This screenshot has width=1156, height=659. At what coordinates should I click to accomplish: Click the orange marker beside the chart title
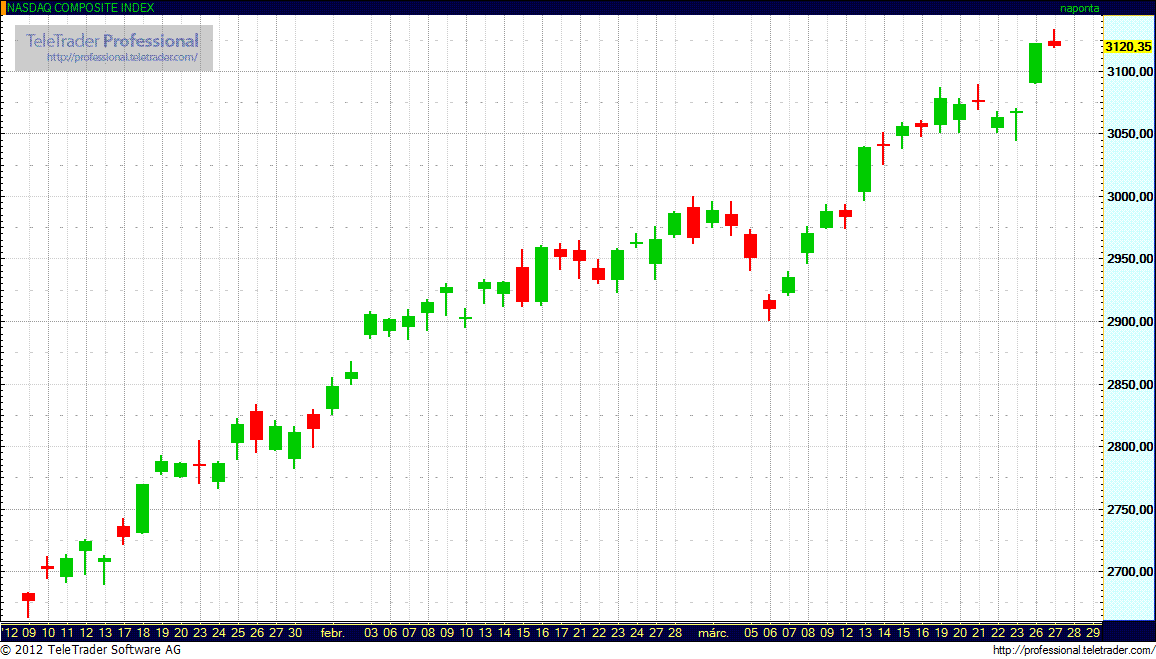pos(3,7)
